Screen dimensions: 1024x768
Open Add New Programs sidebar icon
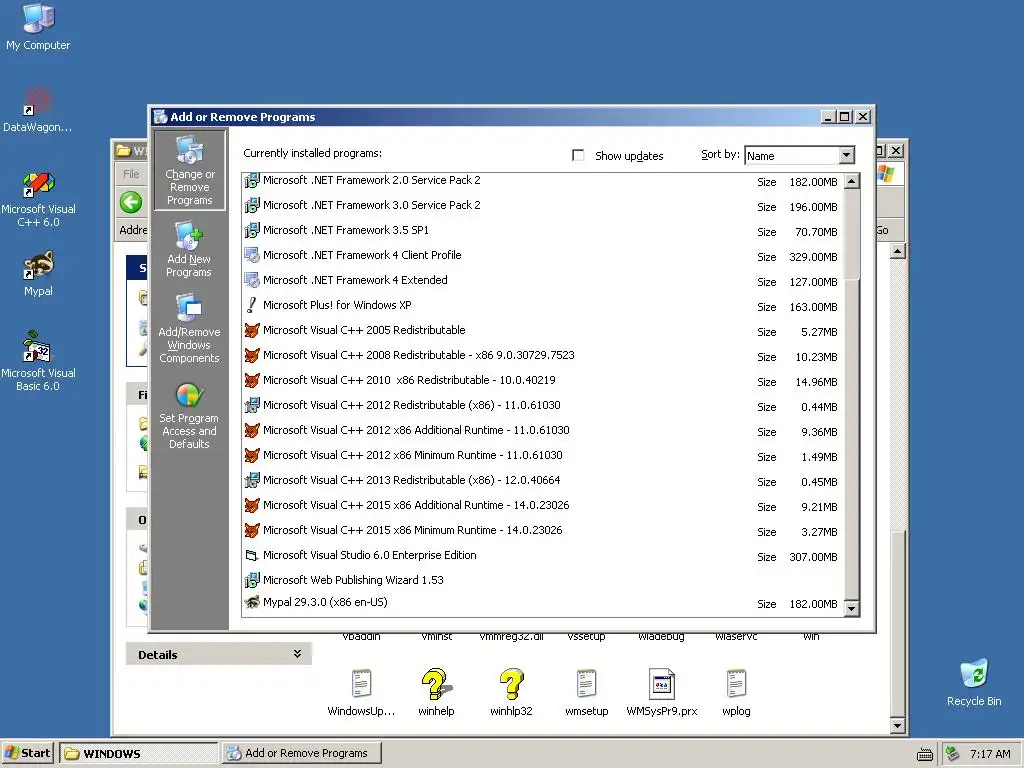[189, 251]
